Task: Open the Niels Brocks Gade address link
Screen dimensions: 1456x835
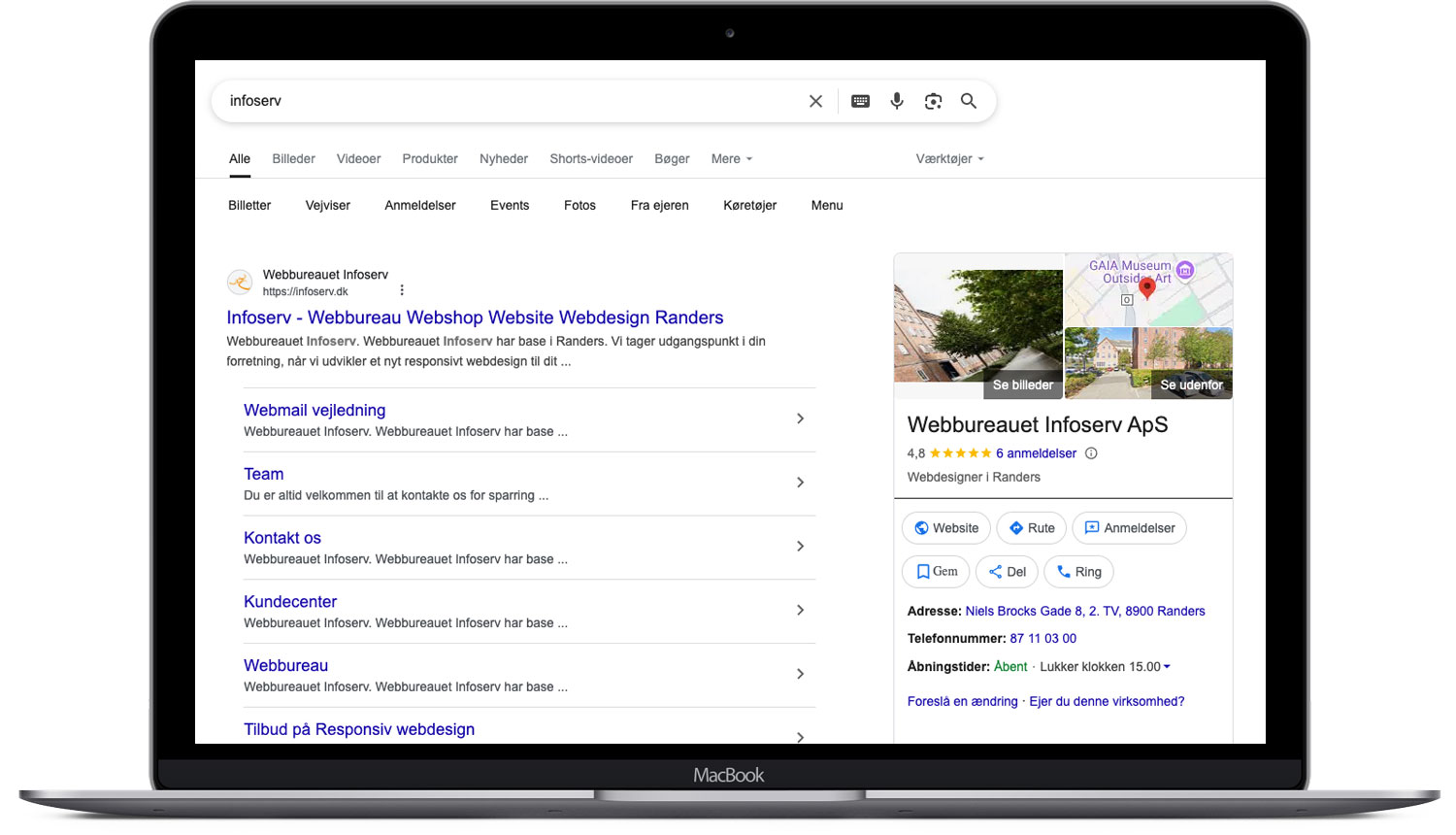Action: (x=1085, y=612)
